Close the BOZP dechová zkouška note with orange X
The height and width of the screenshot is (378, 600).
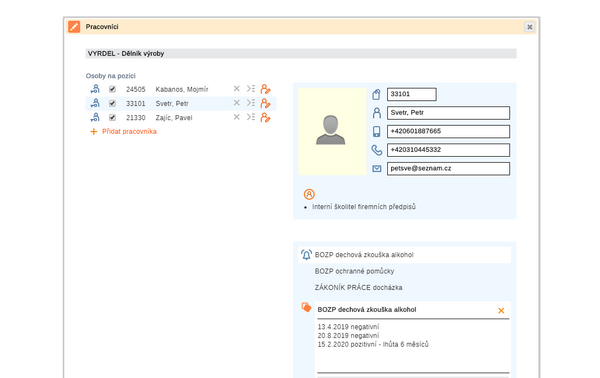501,311
